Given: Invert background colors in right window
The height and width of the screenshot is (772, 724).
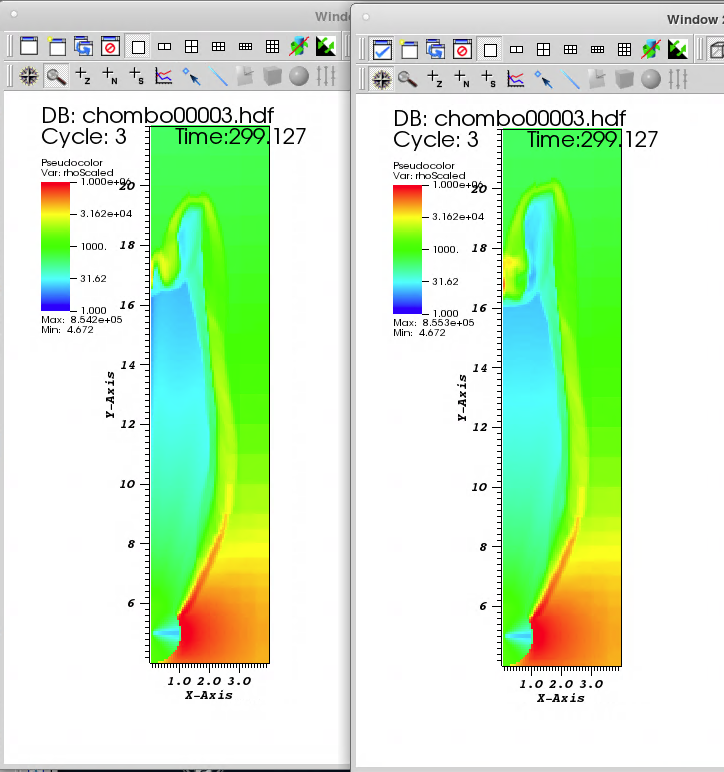Looking at the screenshot, I should pos(677,49).
